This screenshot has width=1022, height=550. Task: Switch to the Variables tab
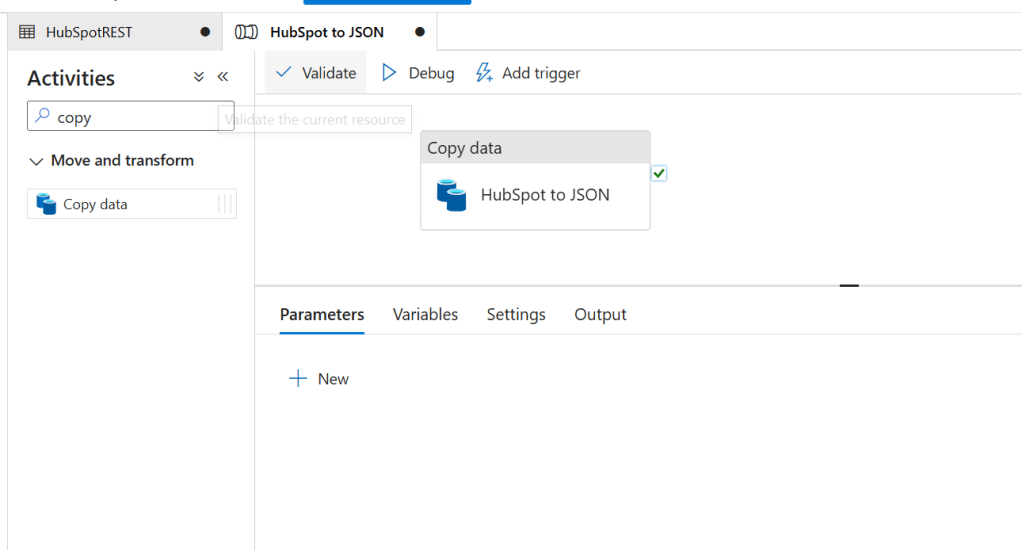click(x=425, y=315)
